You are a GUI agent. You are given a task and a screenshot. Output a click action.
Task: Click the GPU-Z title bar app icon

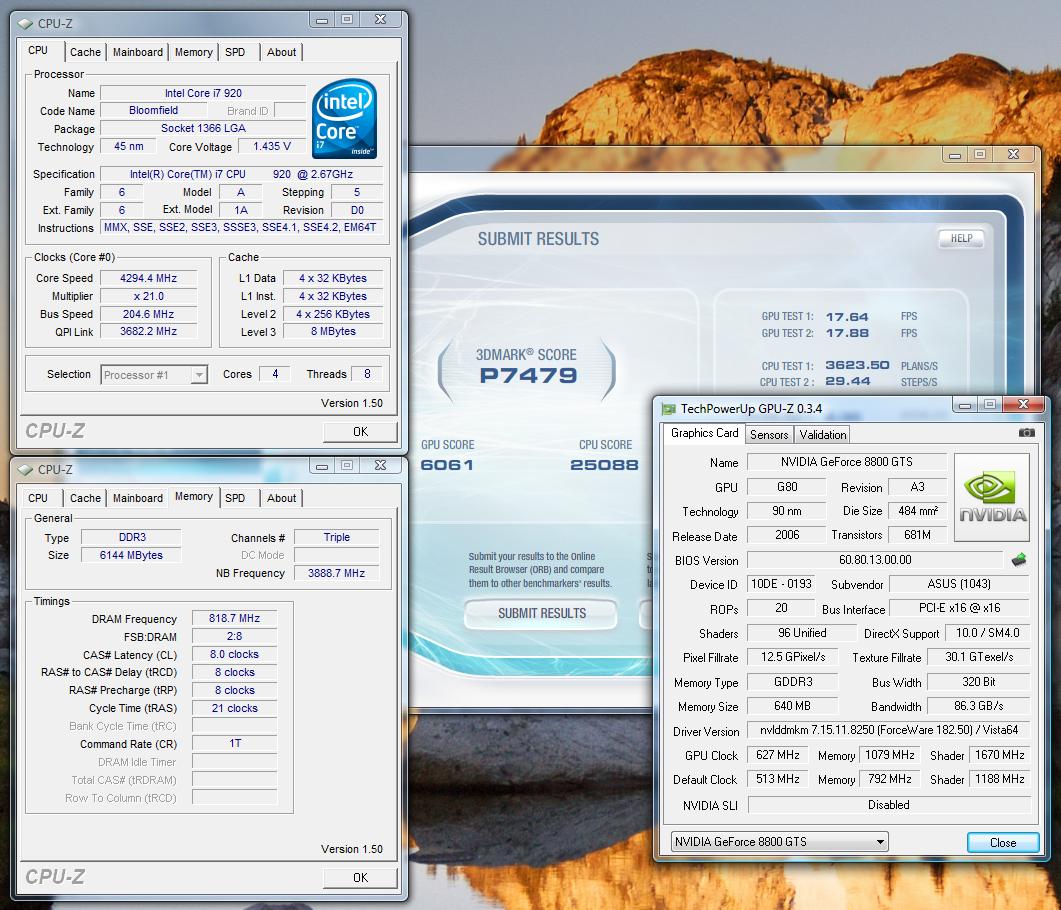pos(669,409)
